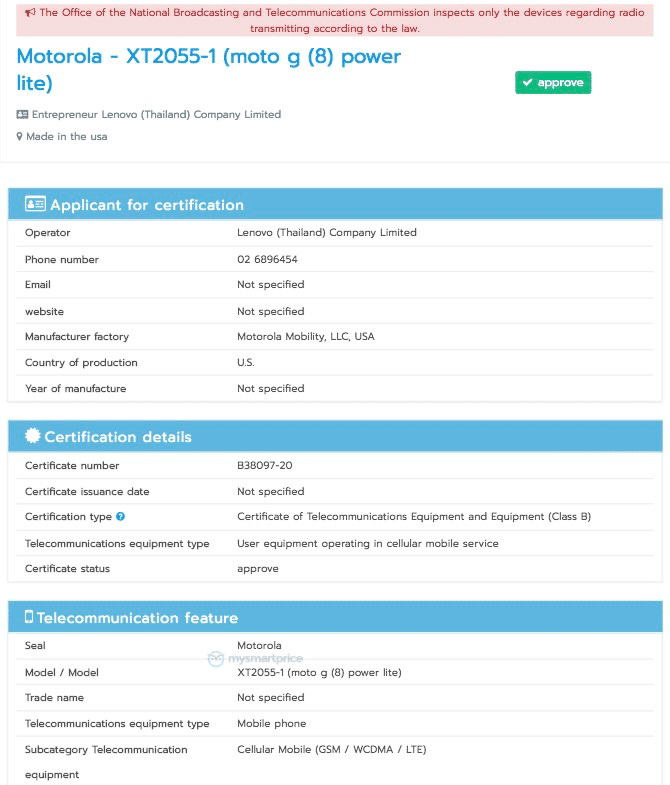
Task: Click the help icon next to Certification type
Action: pos(121,517)
